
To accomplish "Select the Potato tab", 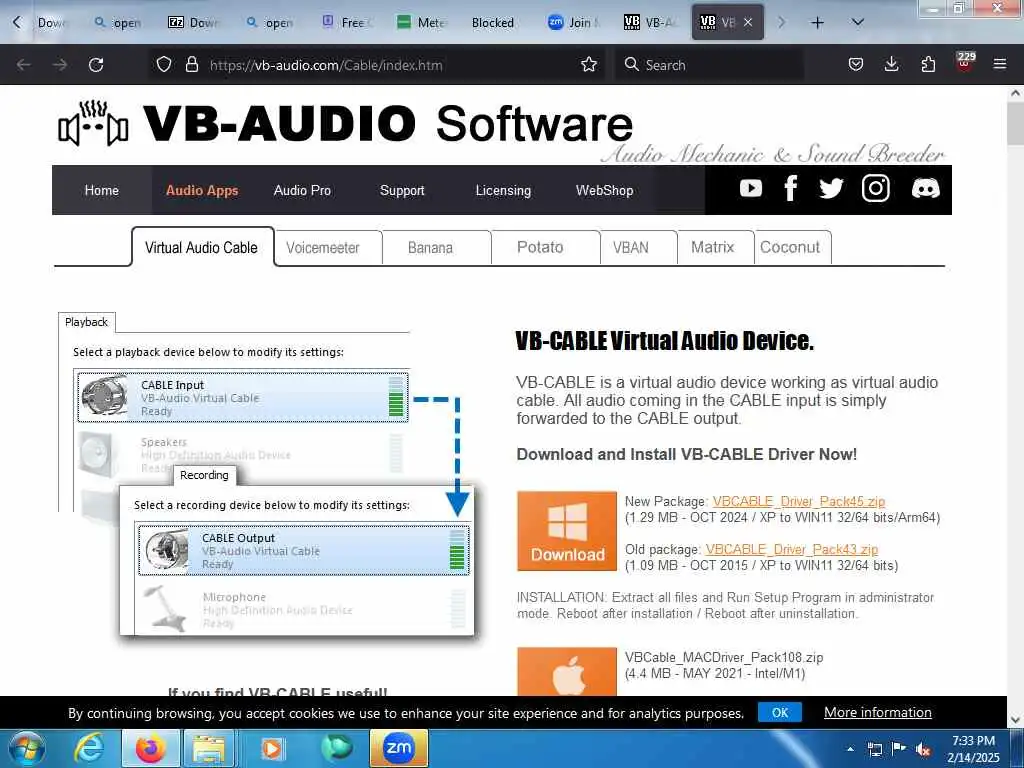I will click(540, 248).
